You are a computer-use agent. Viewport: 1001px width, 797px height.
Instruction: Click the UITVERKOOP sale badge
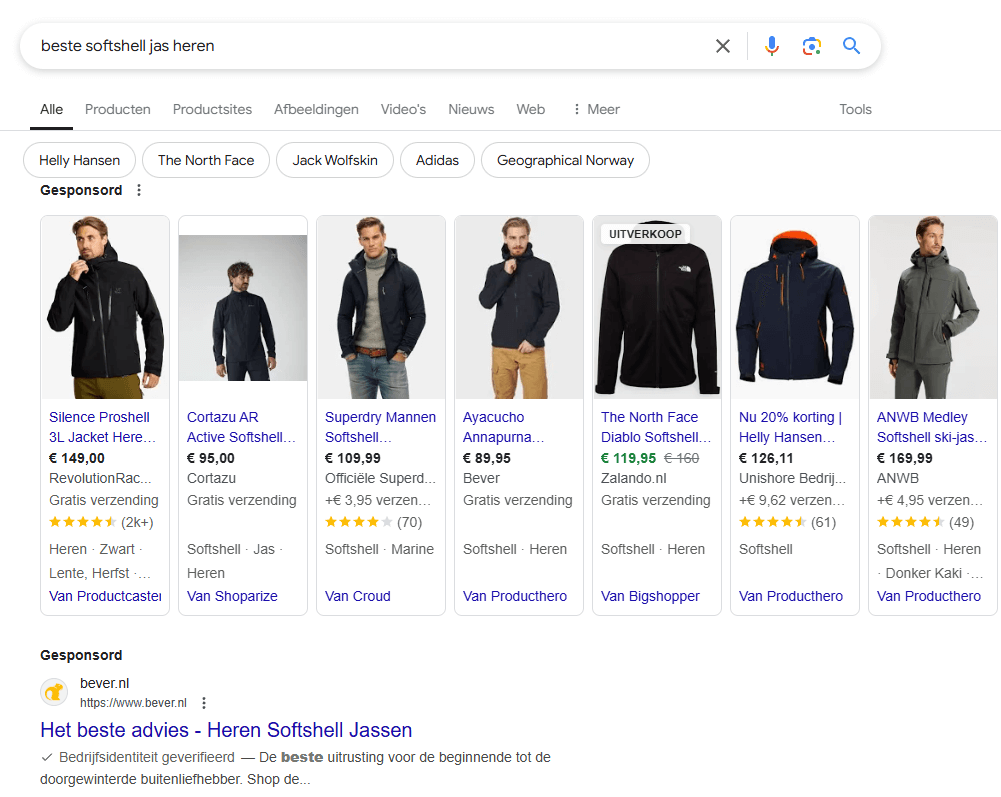click(645, 234)
